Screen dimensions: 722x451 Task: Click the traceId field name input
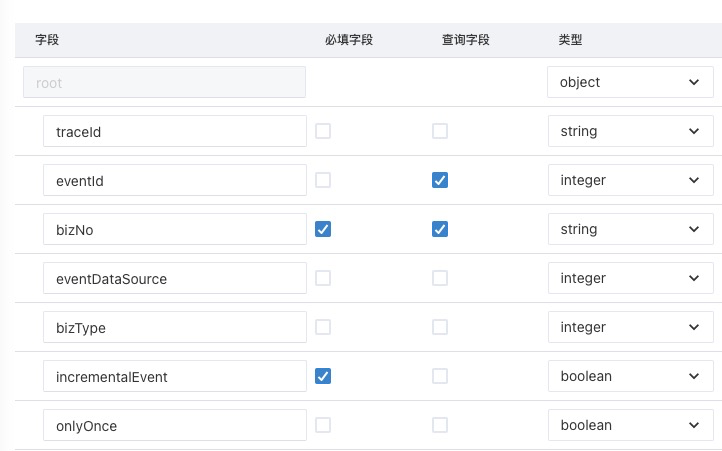[x=175, y=131]
